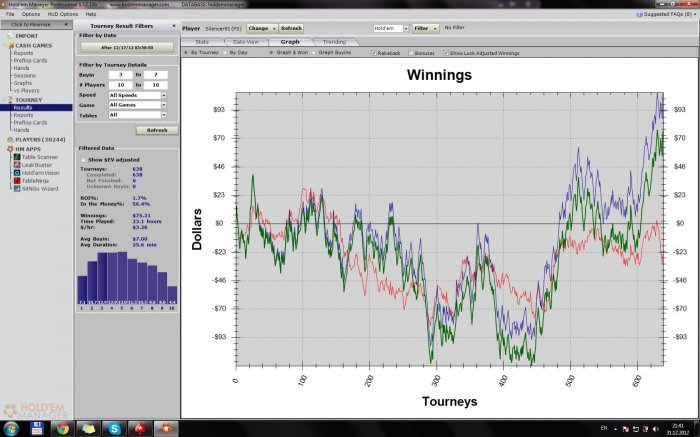This screenshot has height=437, width=700.
Task: Click the PLAYERS (30244) icon
Action: point(10,139)
